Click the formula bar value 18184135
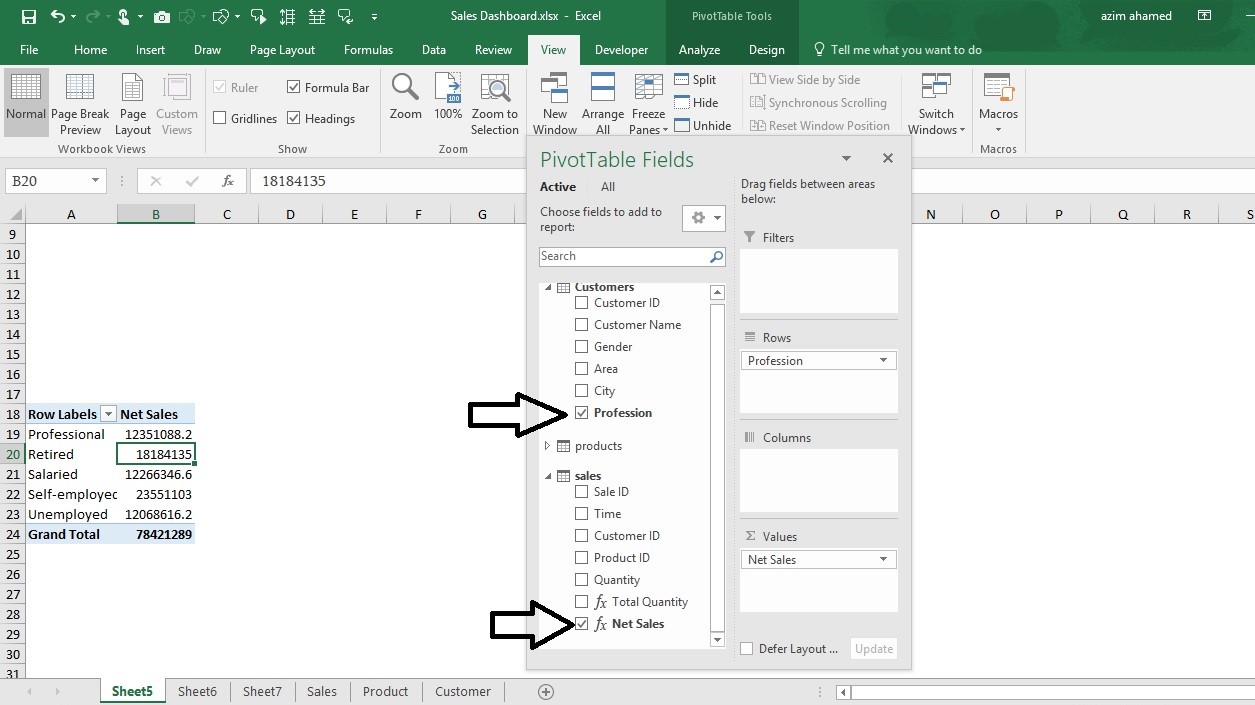The width and height of the screenshot is (1255, 705). [x=294, y=181]
